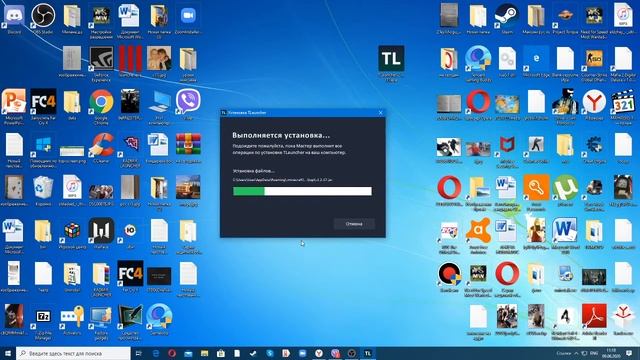
Task: Open Viber from the taskbar
Action: 336,353
